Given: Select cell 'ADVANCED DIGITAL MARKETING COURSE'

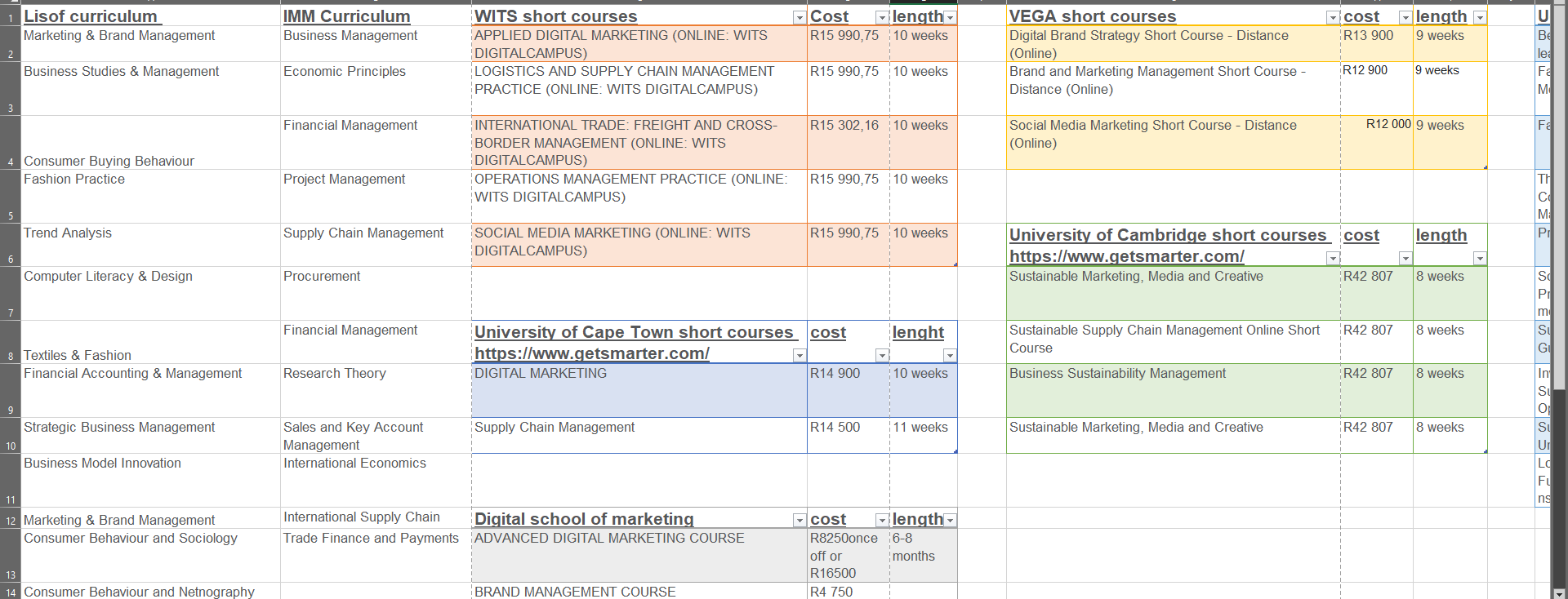Looking at the screenshot, I should tap(639, 556).
